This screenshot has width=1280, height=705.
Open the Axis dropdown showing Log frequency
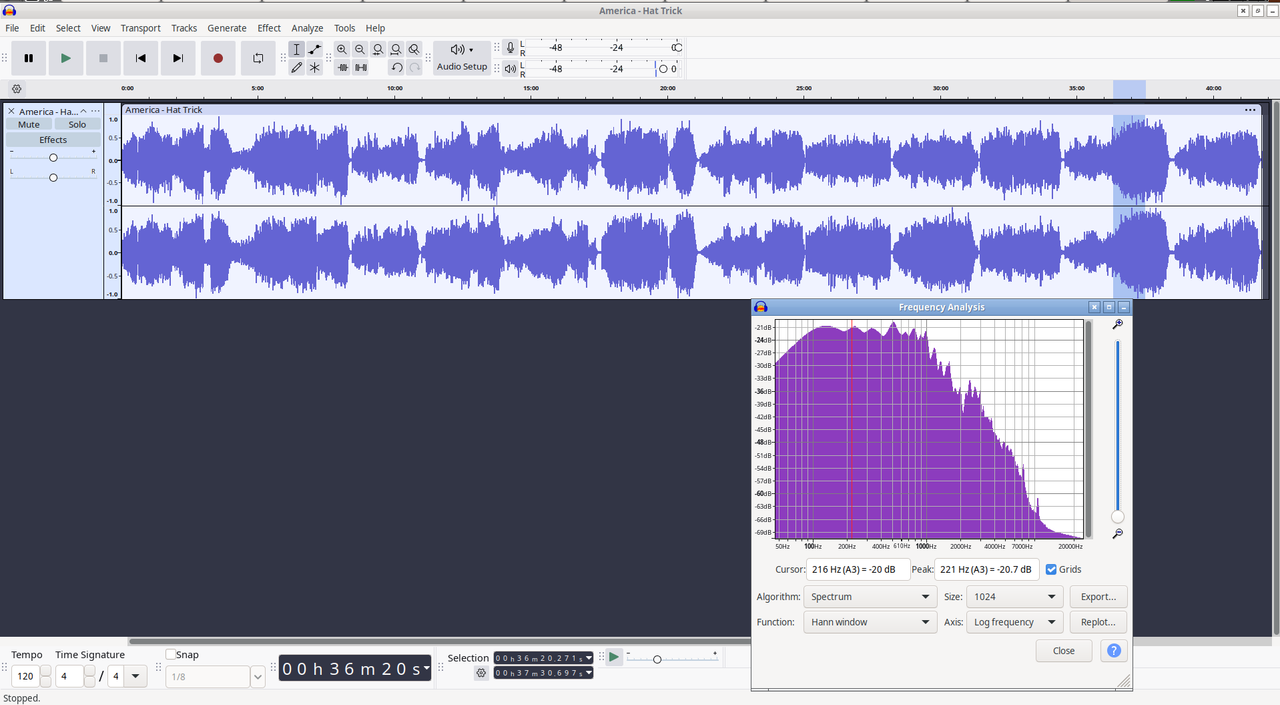(x=1013, y=622)
